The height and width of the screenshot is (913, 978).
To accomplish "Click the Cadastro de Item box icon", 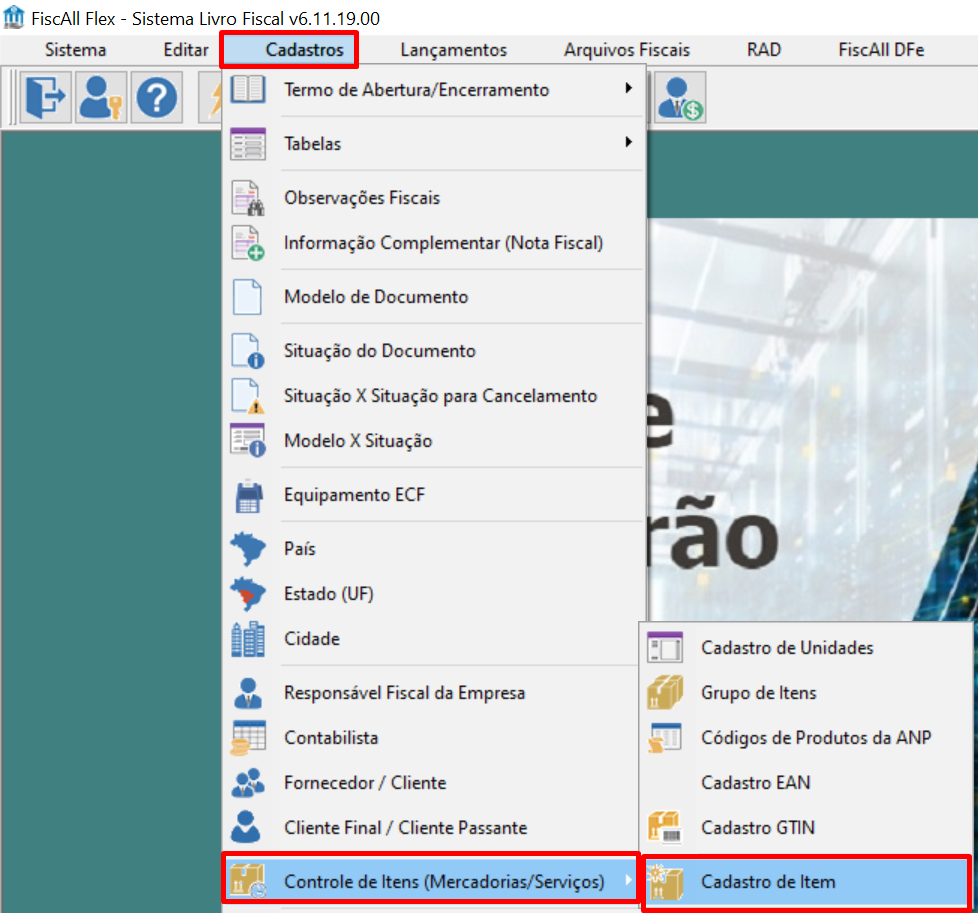I will (665, 881).
